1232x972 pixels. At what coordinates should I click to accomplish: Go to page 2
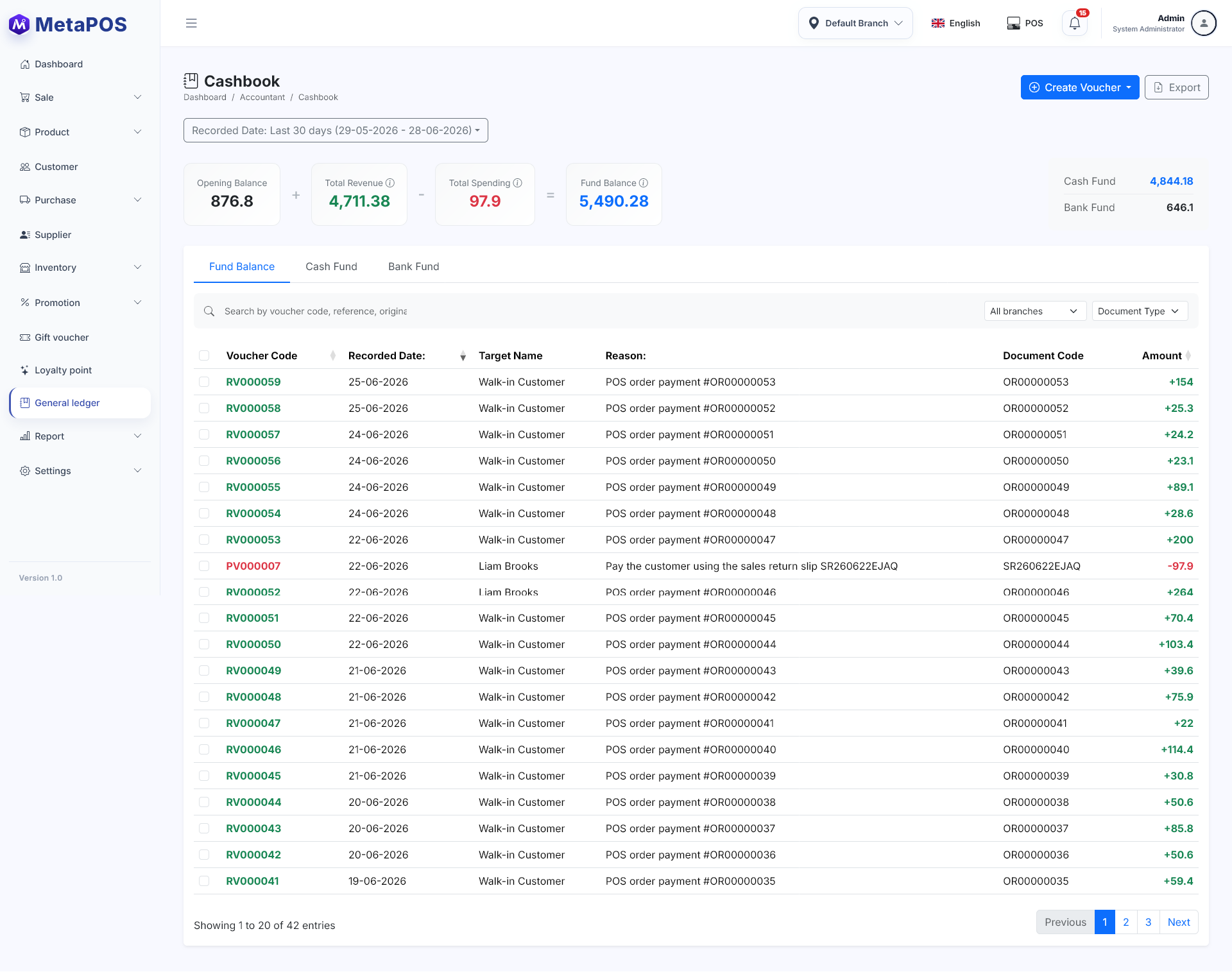coord(1126,922)
